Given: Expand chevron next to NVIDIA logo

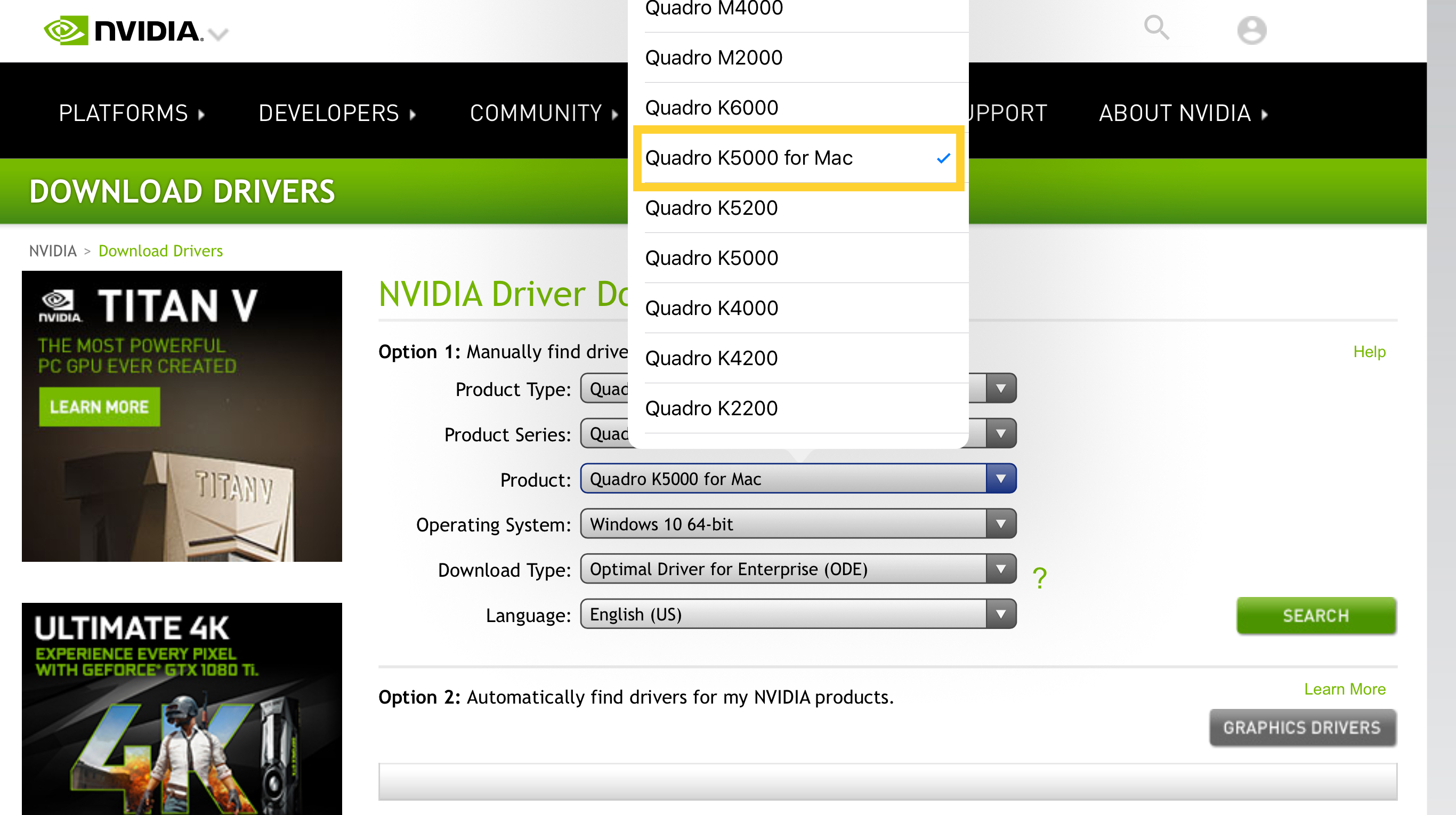Looking at the screenshot, I should pyautogui.click(x=218, y=35).
